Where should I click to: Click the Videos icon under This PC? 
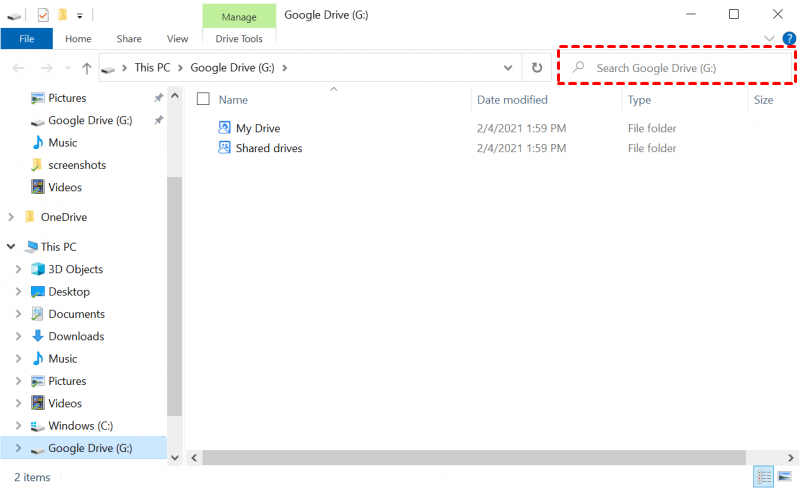tap(37, 403)
